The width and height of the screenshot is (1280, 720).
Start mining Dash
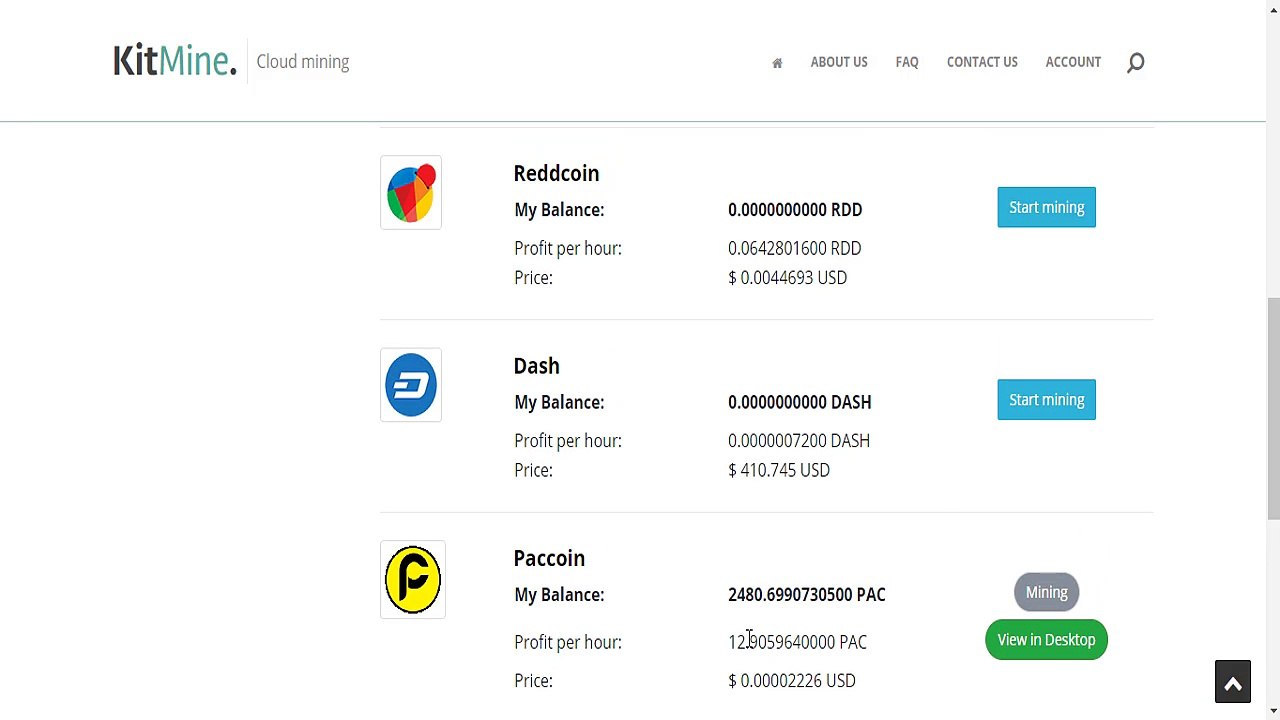(1046, 400)
